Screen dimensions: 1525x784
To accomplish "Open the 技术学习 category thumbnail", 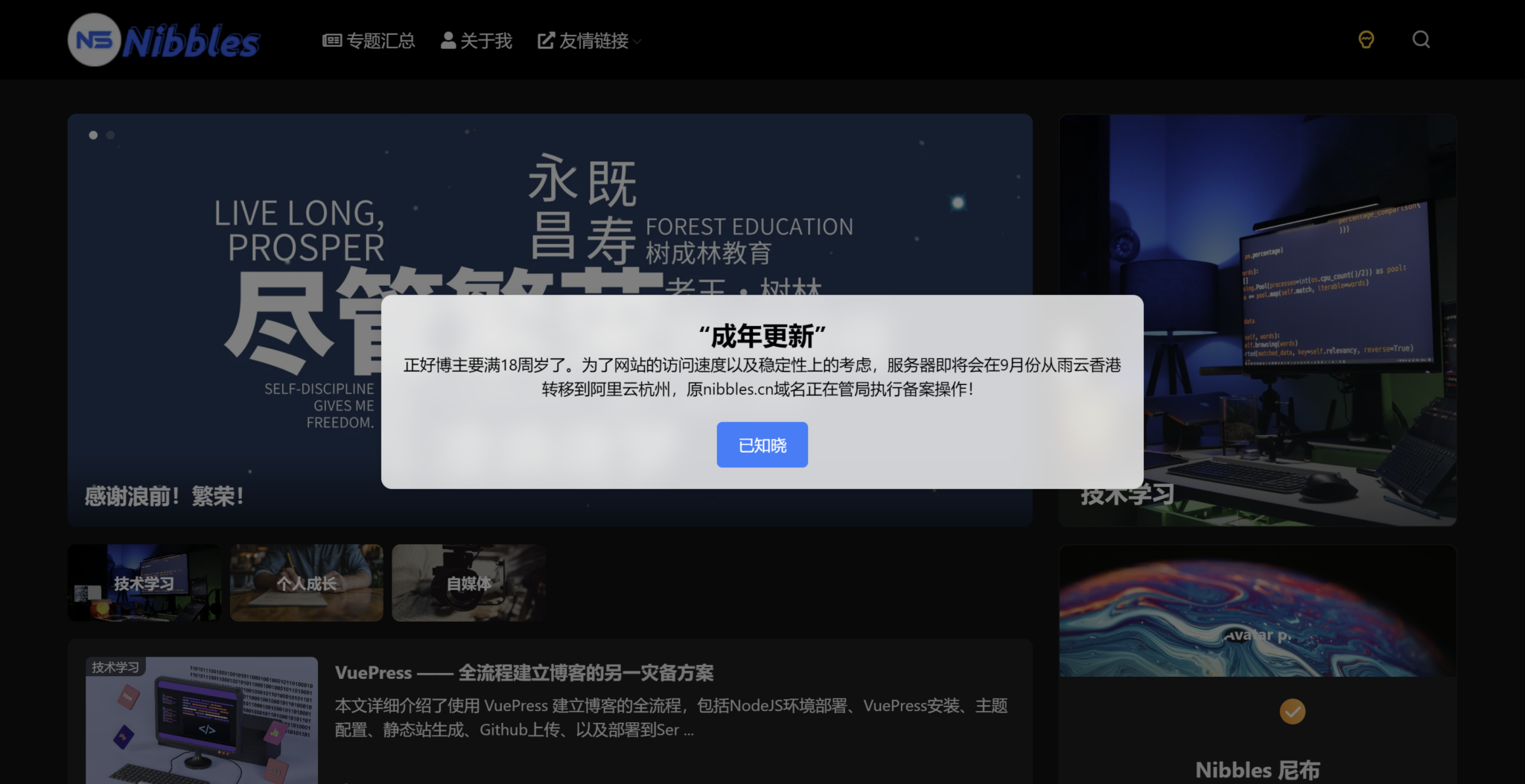I will [x=144, y=583].
